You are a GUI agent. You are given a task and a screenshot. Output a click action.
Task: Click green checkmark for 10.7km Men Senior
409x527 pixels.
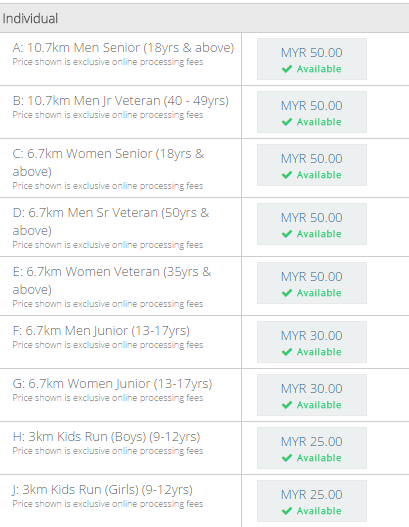(x=287, y=69)
